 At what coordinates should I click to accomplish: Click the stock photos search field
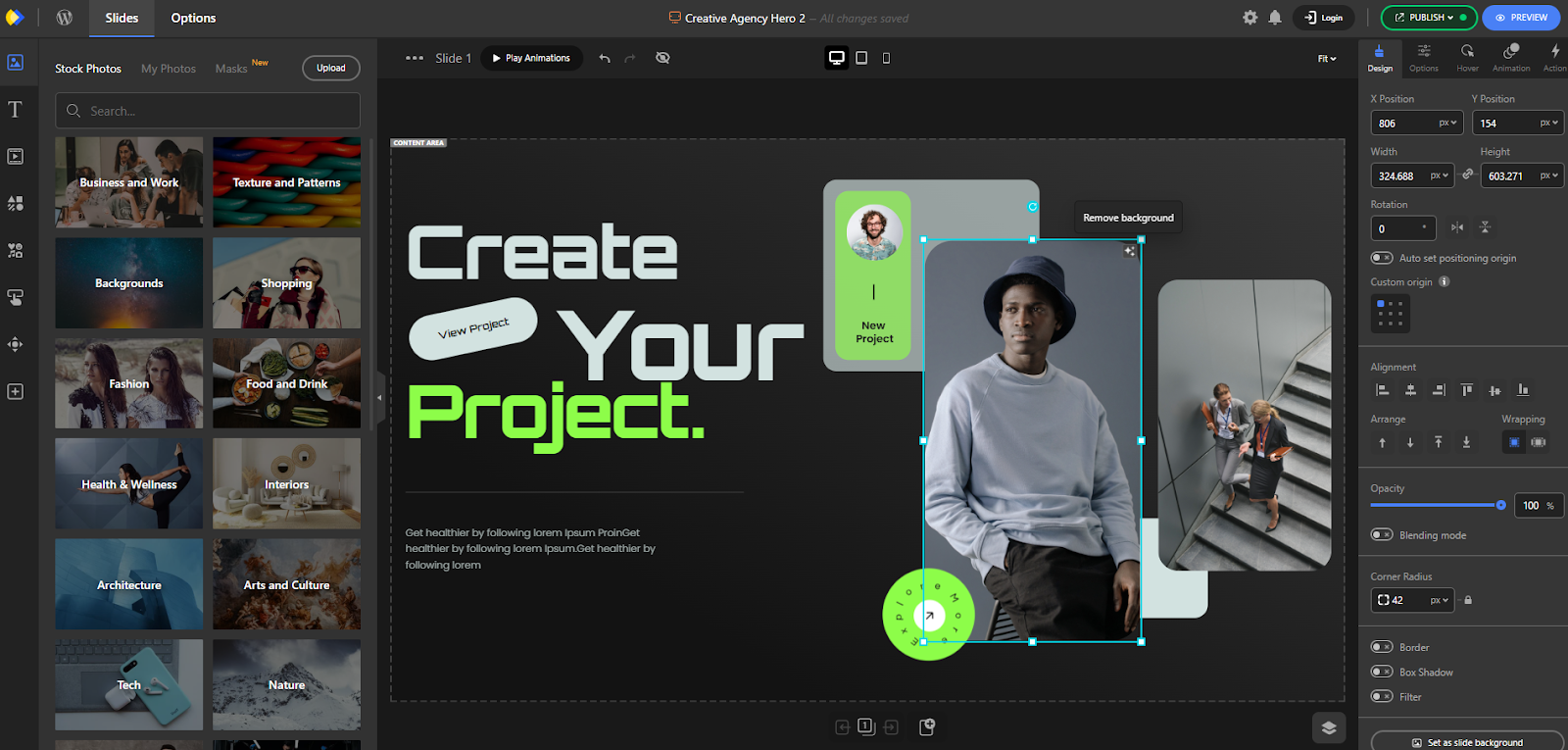tap(208, 111)
